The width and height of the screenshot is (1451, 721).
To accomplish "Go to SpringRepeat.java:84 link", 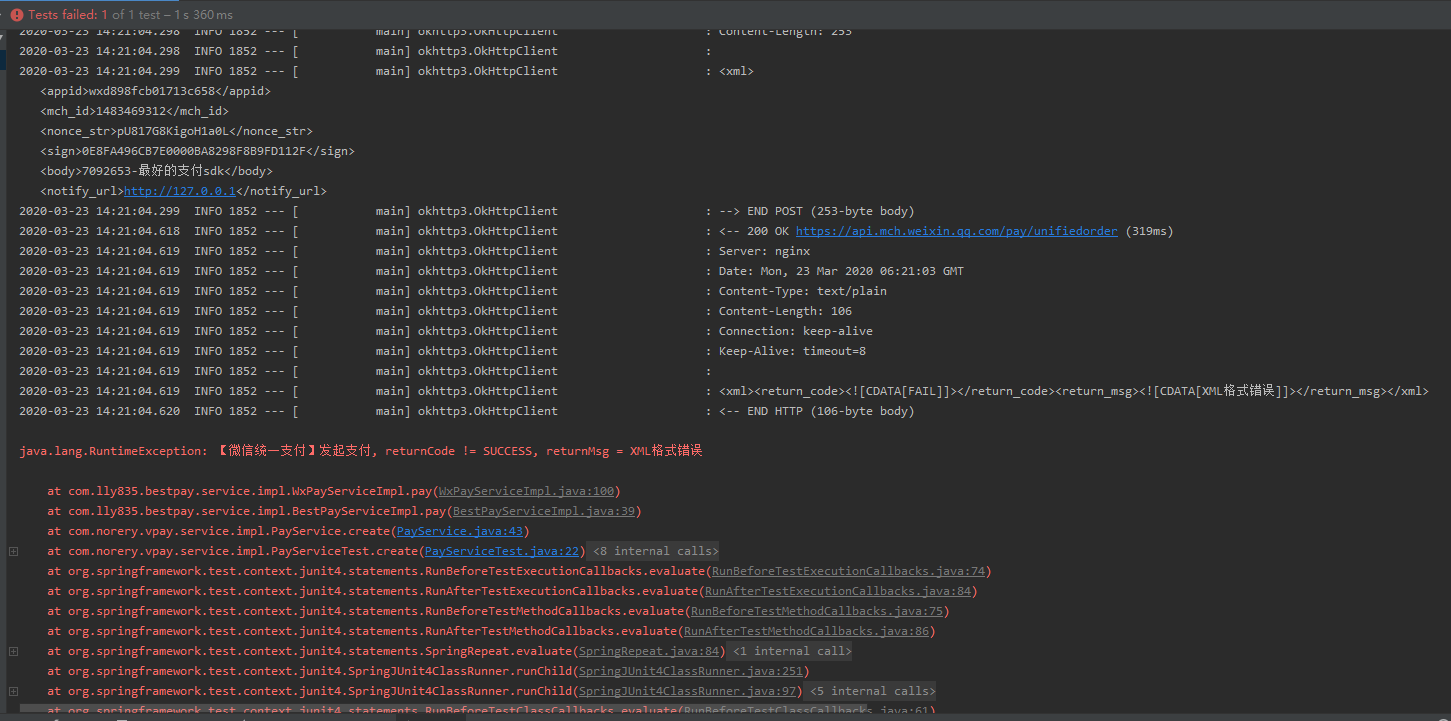I will pyautogui.click(x=649, y=651).
